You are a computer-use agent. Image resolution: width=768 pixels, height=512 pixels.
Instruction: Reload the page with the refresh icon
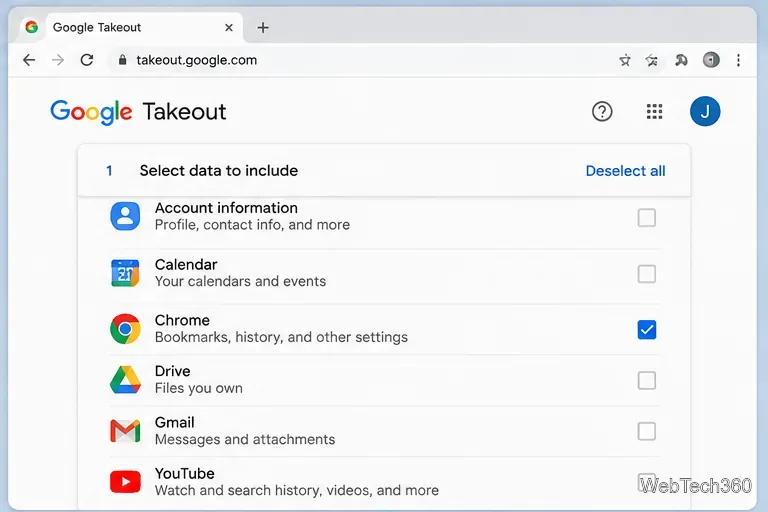pyautogui.click(x=87, y=60)
